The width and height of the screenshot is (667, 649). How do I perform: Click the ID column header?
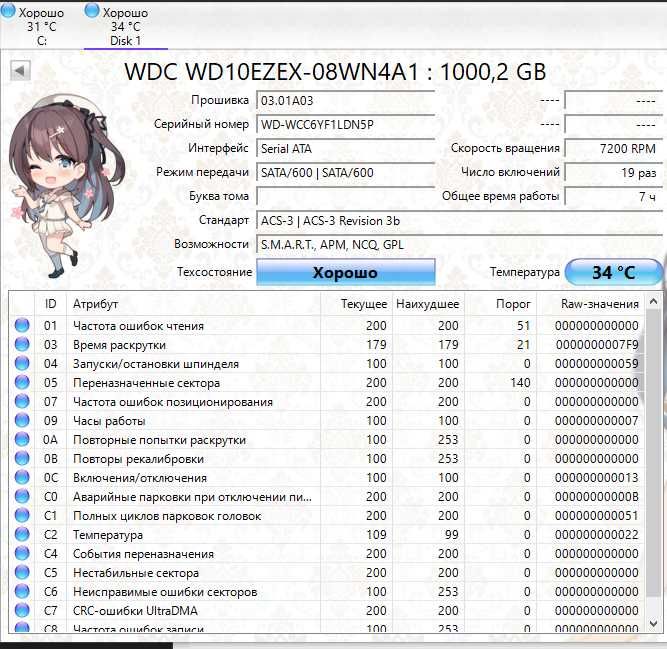click(x=50, y=304)
